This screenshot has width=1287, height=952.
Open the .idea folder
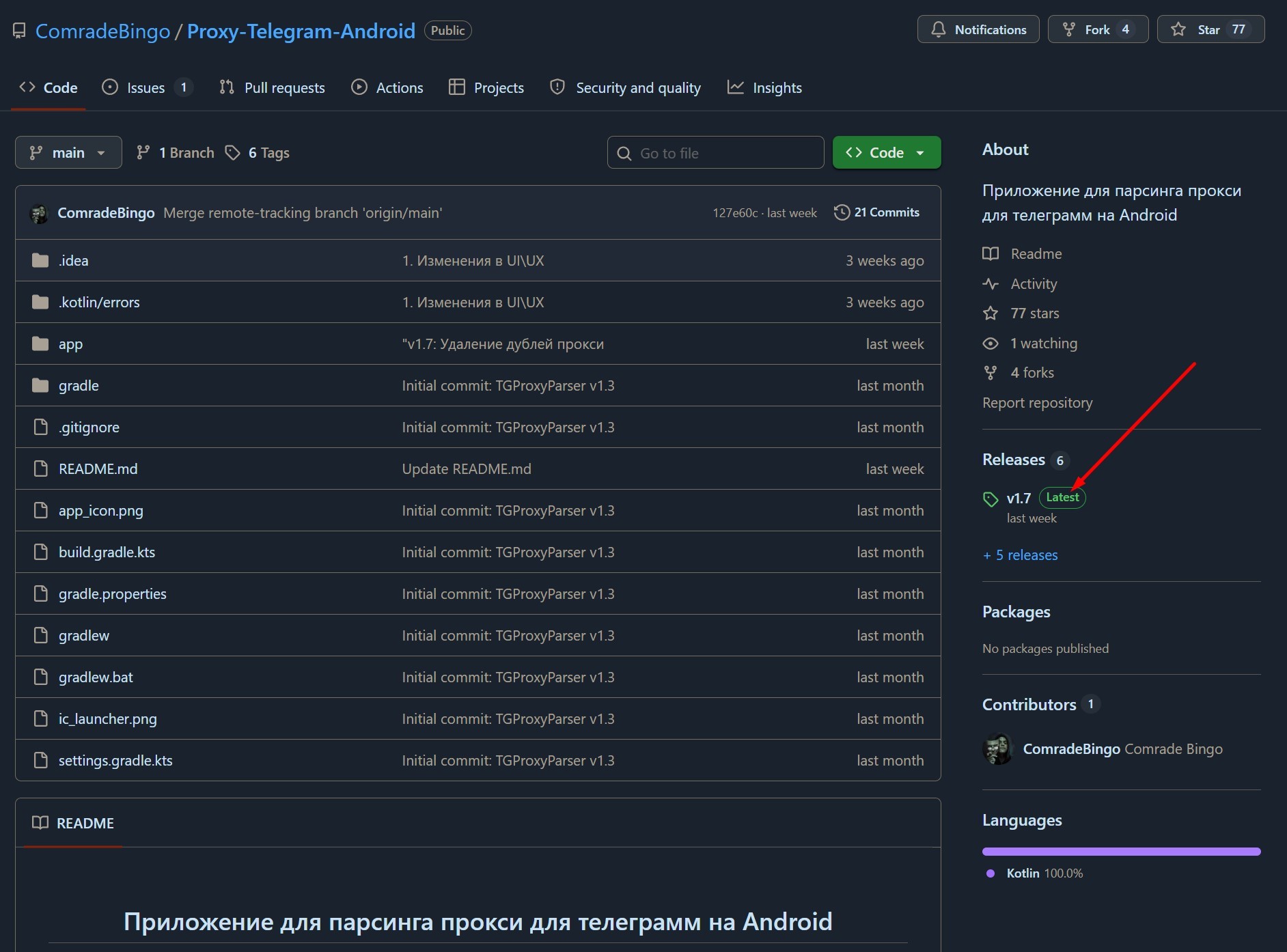coord(73,260)
